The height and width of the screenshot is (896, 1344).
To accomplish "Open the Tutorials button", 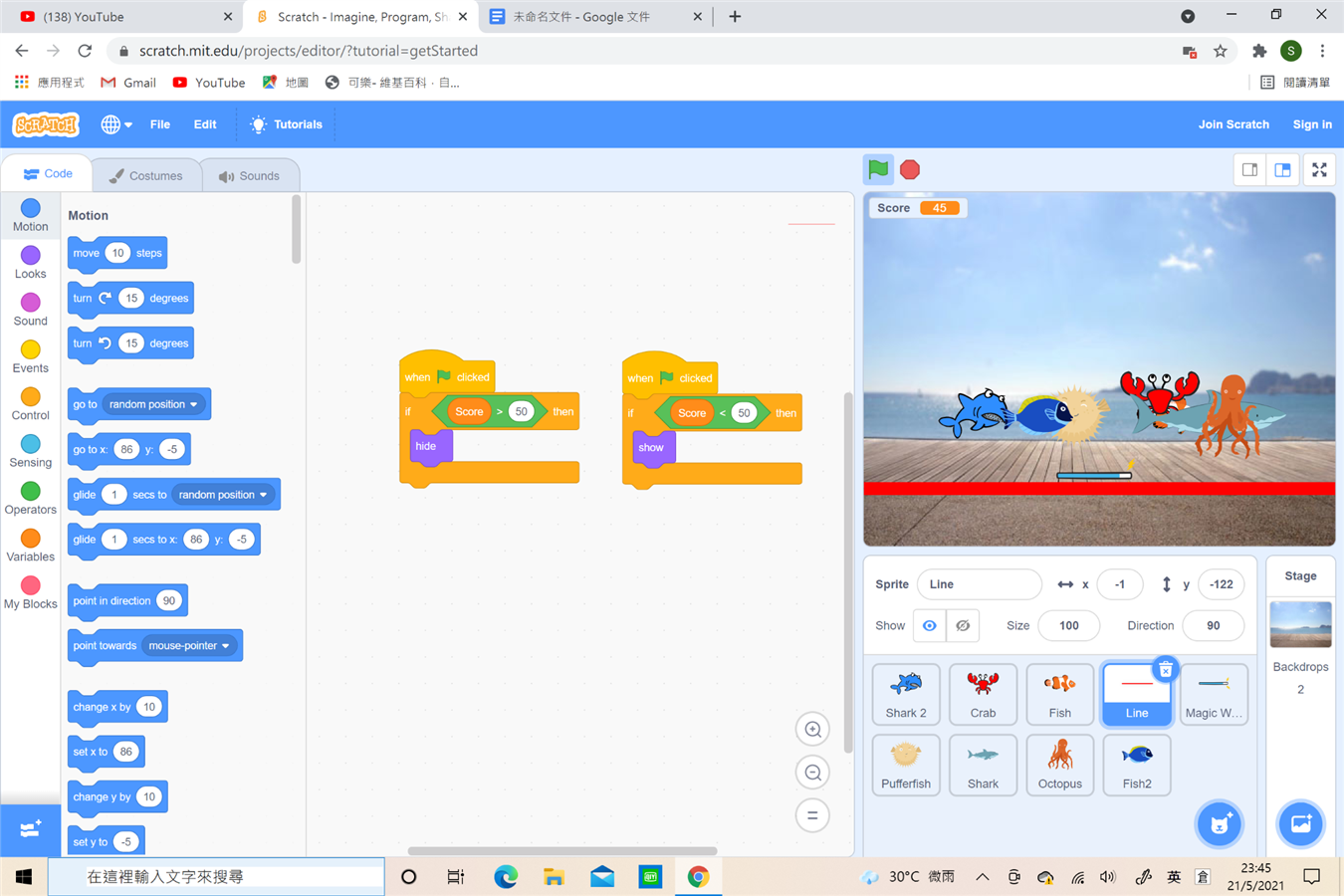I will pyautogui.click(x=286, y=124).
